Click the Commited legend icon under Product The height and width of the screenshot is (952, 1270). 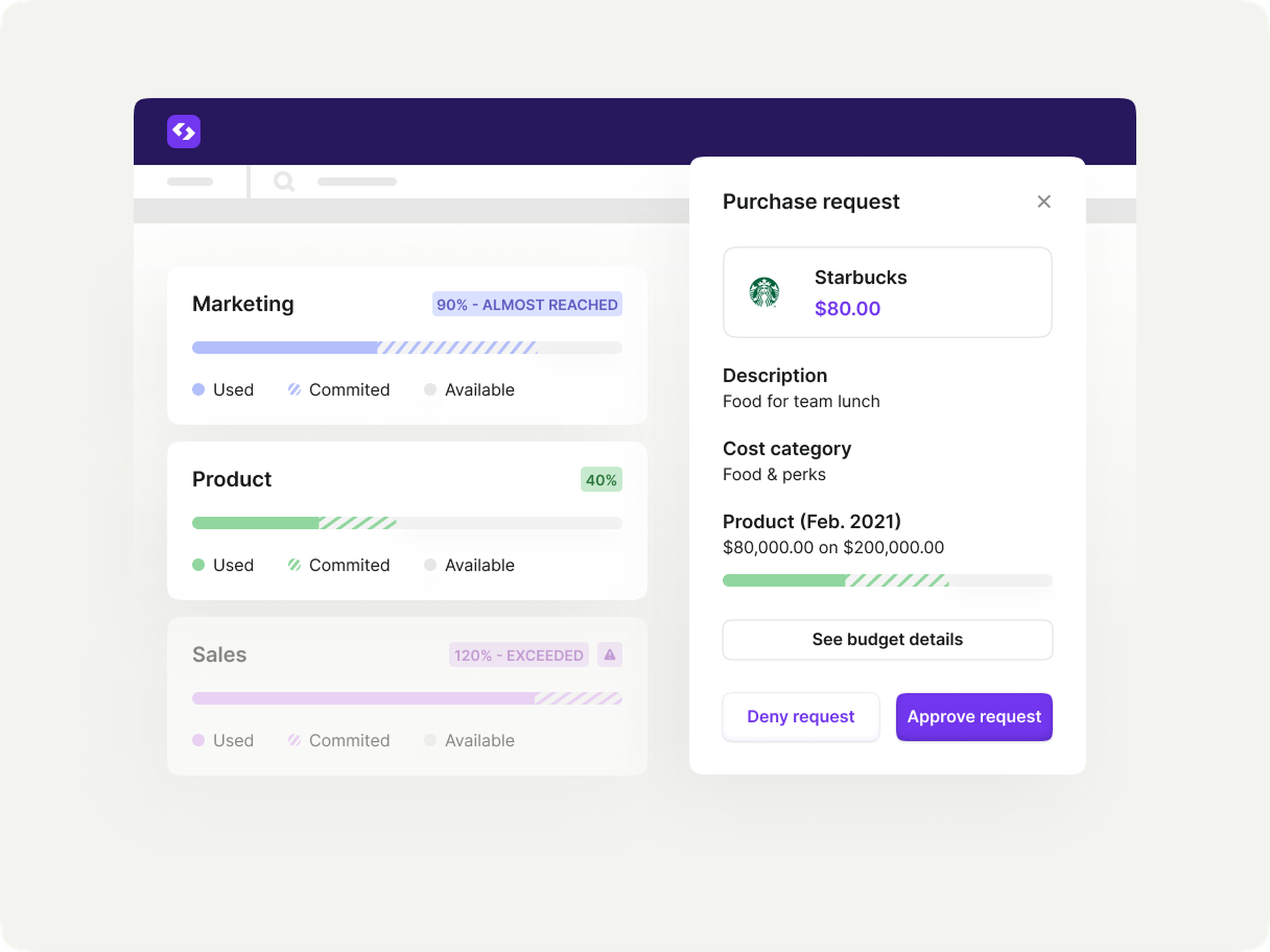coord(295,565)
